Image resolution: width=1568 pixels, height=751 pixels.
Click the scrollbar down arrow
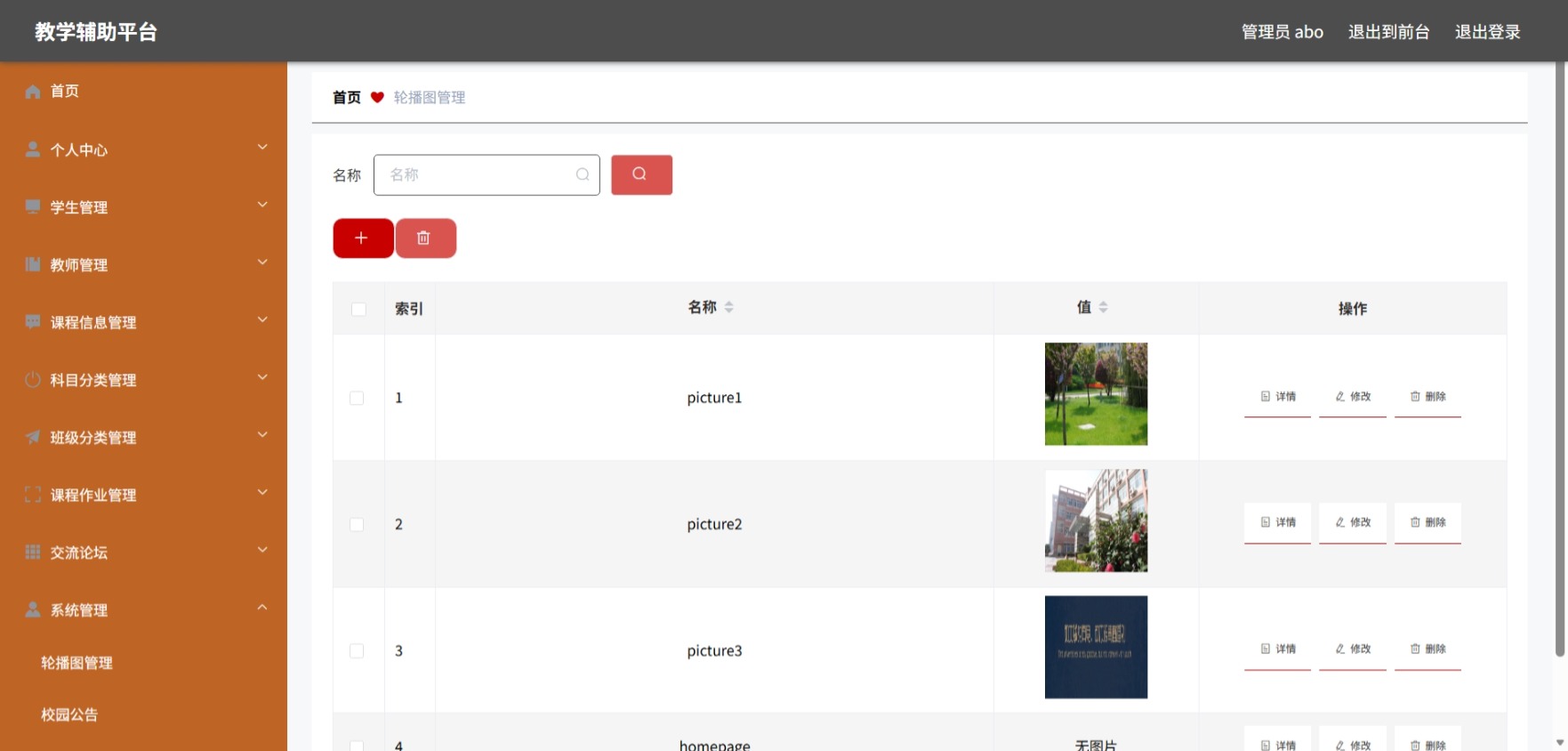point(1559,742)
